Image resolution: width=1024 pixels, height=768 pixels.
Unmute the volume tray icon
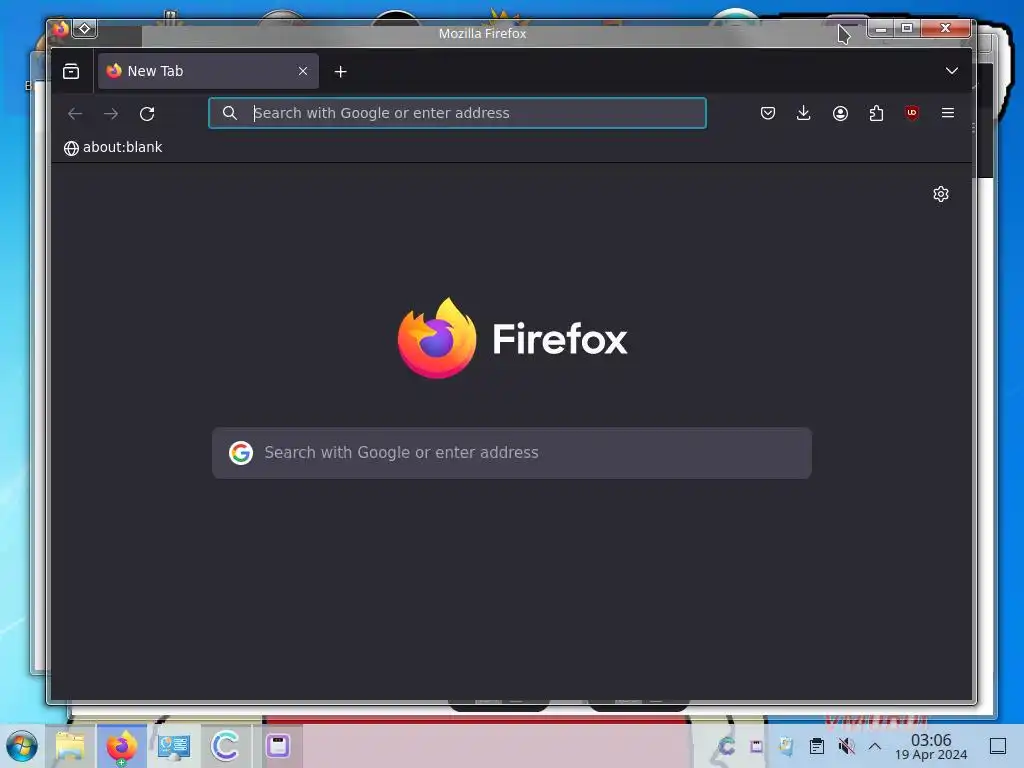(x=846, y=746)
